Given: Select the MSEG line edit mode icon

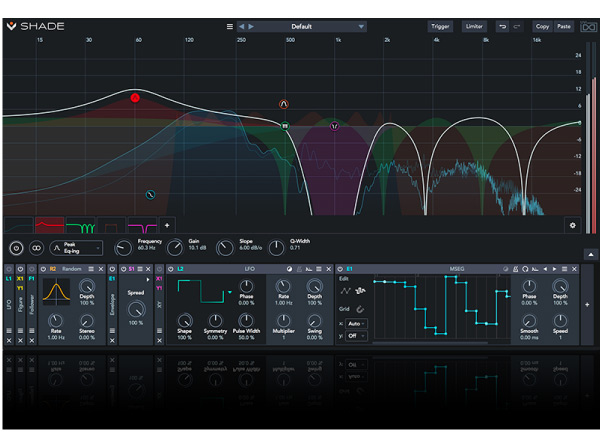Looking at the screenshot, I should (x=346, y=291).
